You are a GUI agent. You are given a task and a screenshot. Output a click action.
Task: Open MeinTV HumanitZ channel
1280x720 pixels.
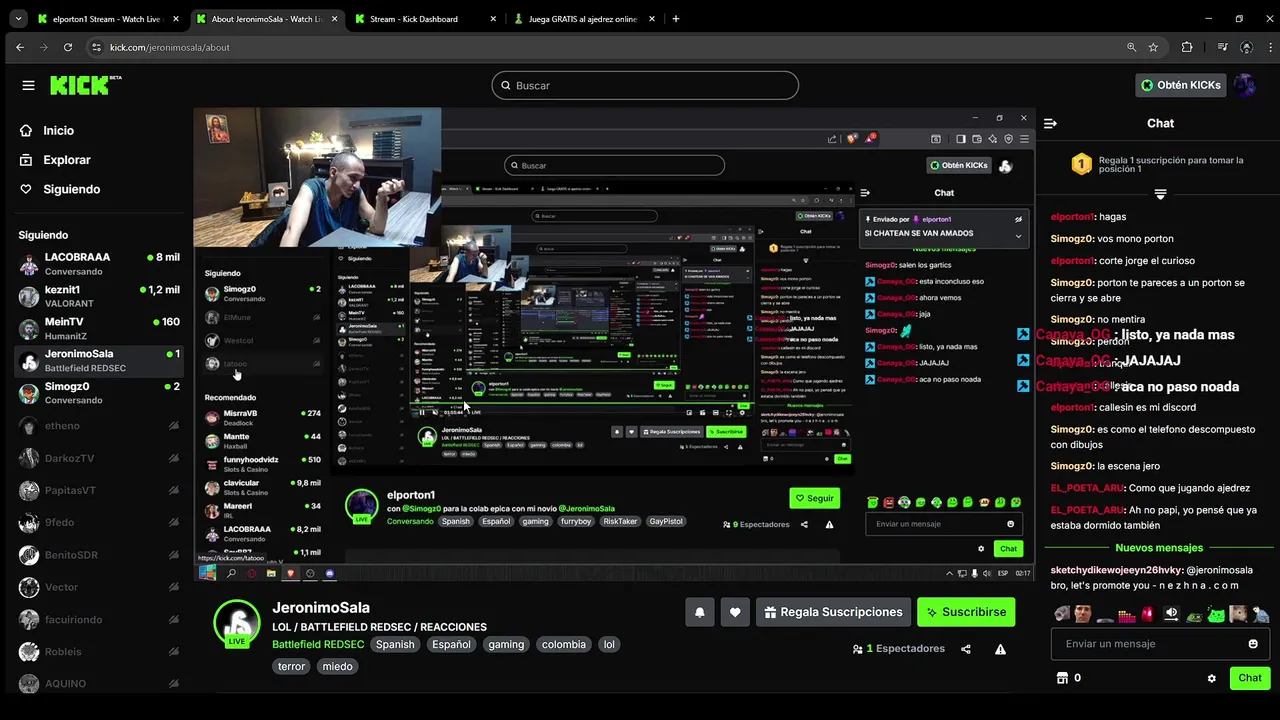(98, 329)
